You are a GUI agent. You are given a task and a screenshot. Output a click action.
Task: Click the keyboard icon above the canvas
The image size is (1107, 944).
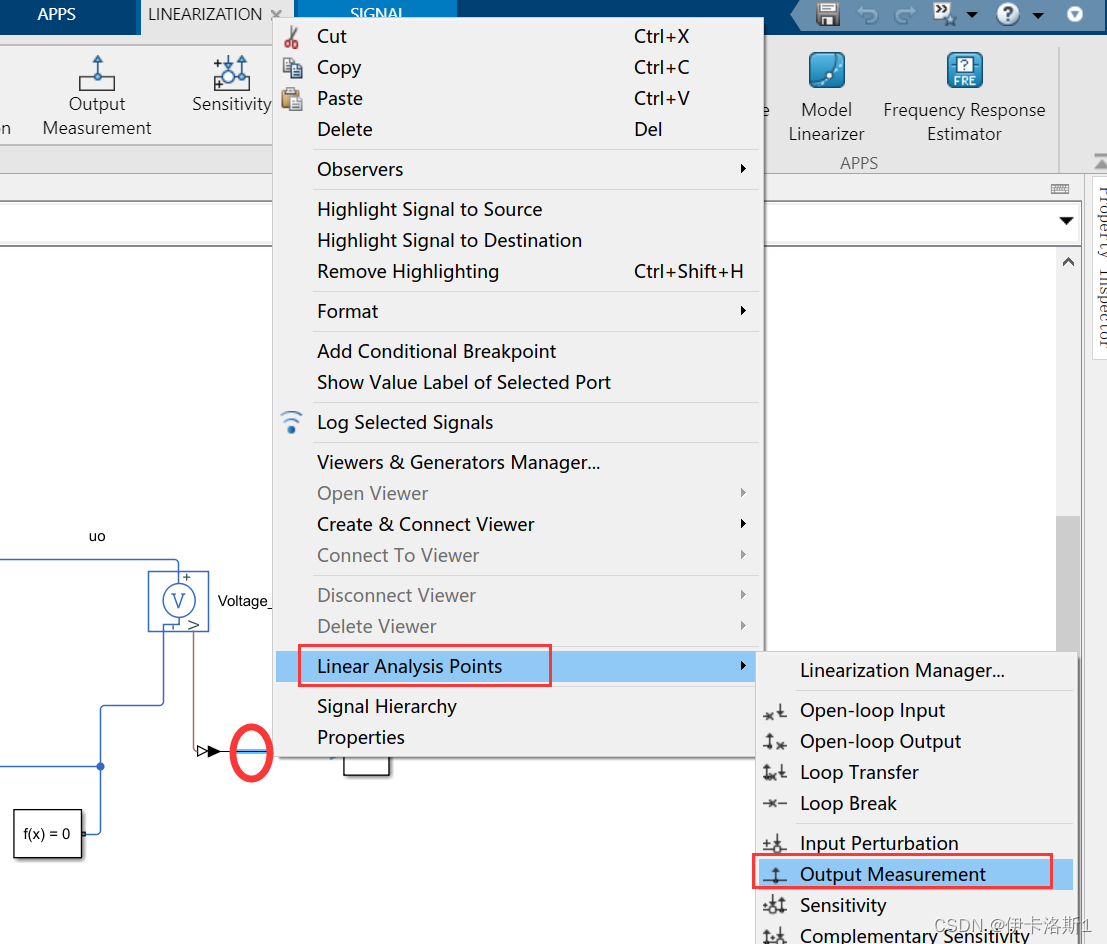click(x=1060, y=189)
